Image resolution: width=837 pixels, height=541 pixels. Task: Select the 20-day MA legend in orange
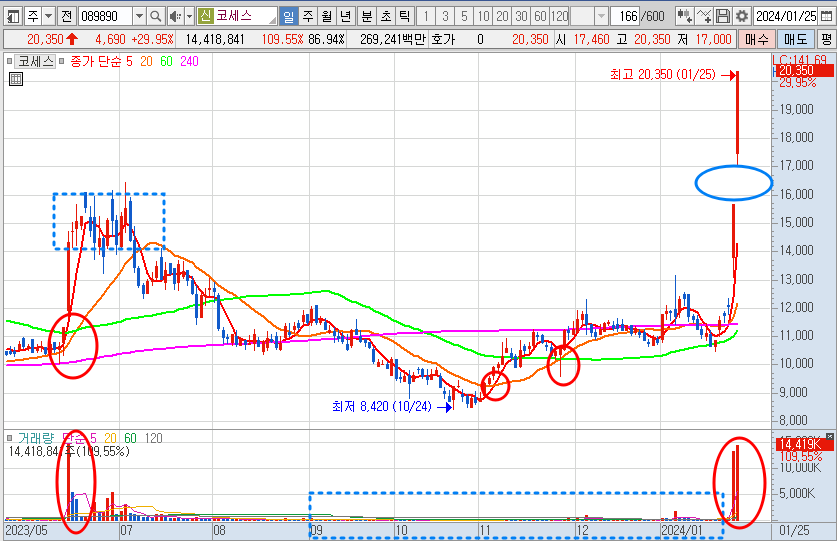[146, 61]
